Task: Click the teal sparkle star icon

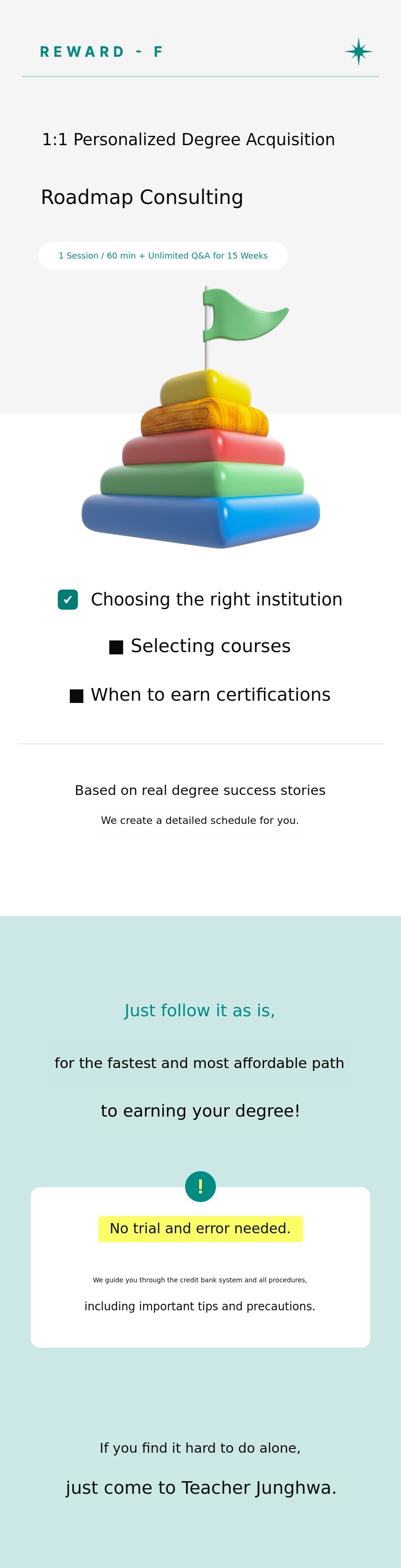Action: click(x=359, y=52)
